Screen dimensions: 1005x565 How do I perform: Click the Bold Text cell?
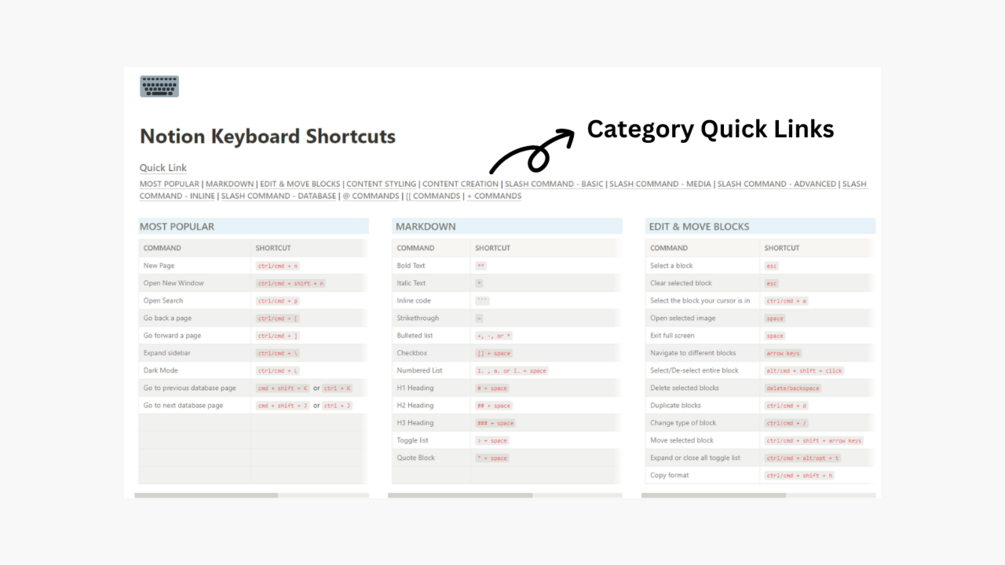(431, 265)
